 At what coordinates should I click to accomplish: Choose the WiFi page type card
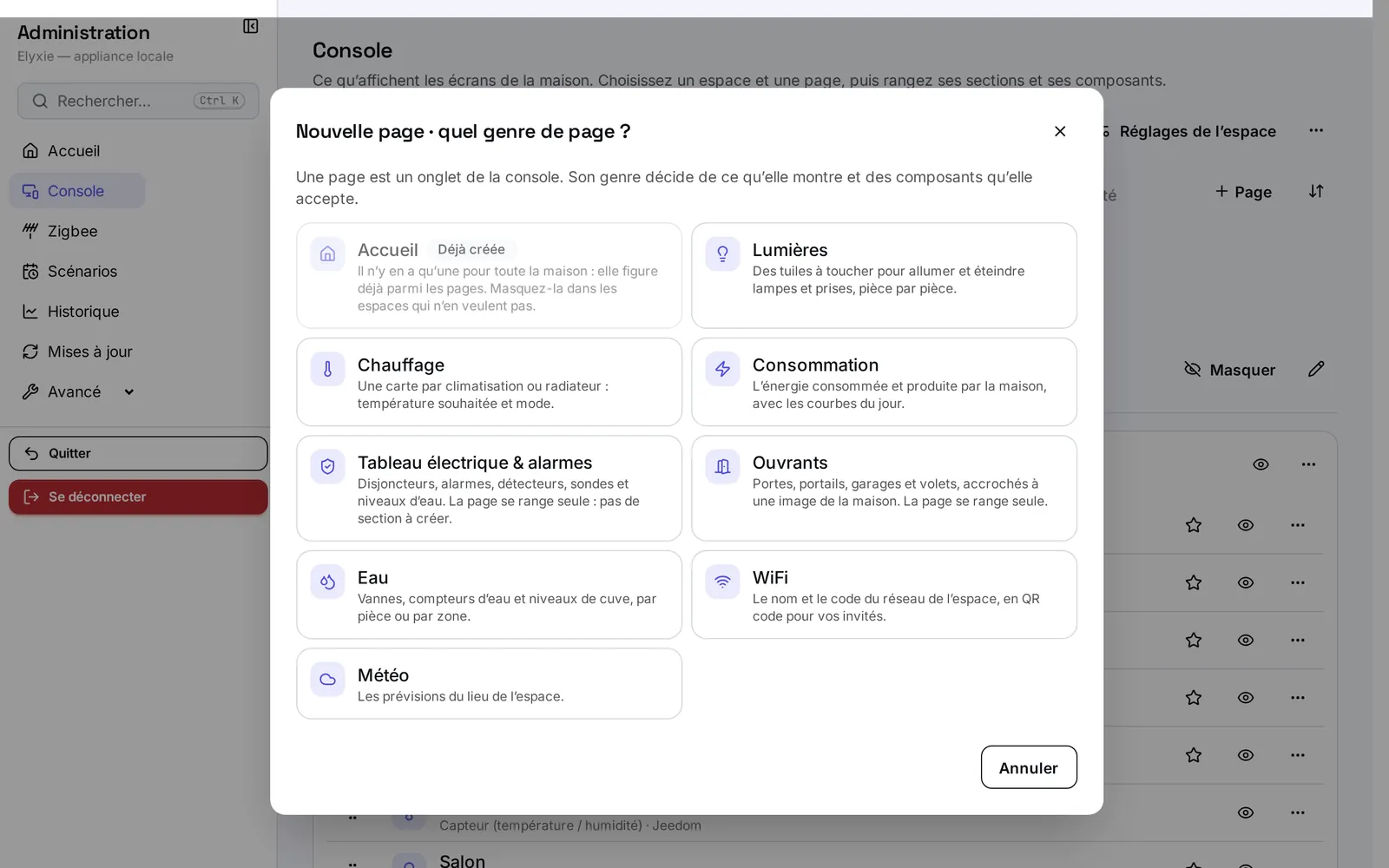(x=884, y=595)
